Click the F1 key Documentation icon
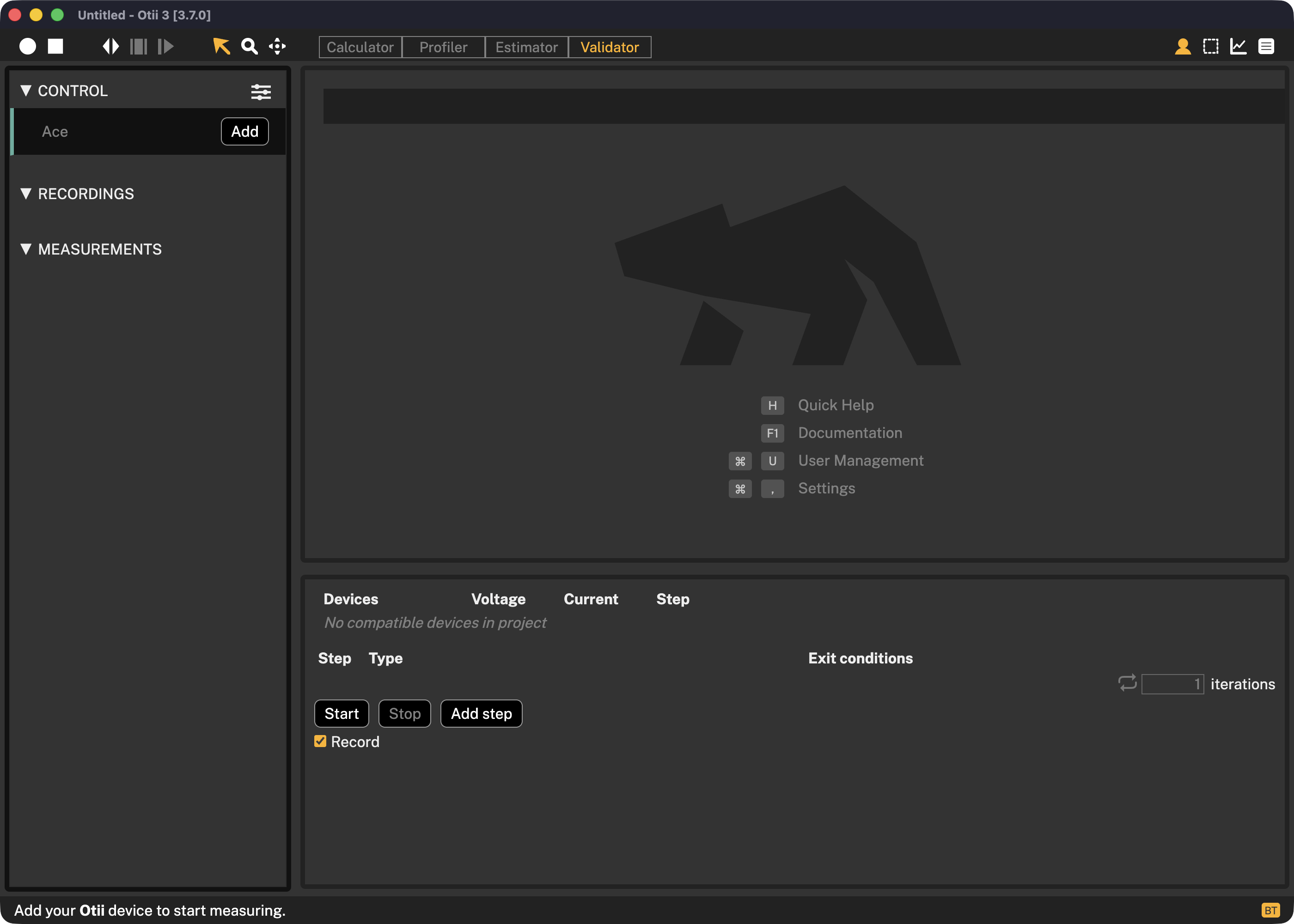This screenshot has height=924, width=1294. coord(772,433)
